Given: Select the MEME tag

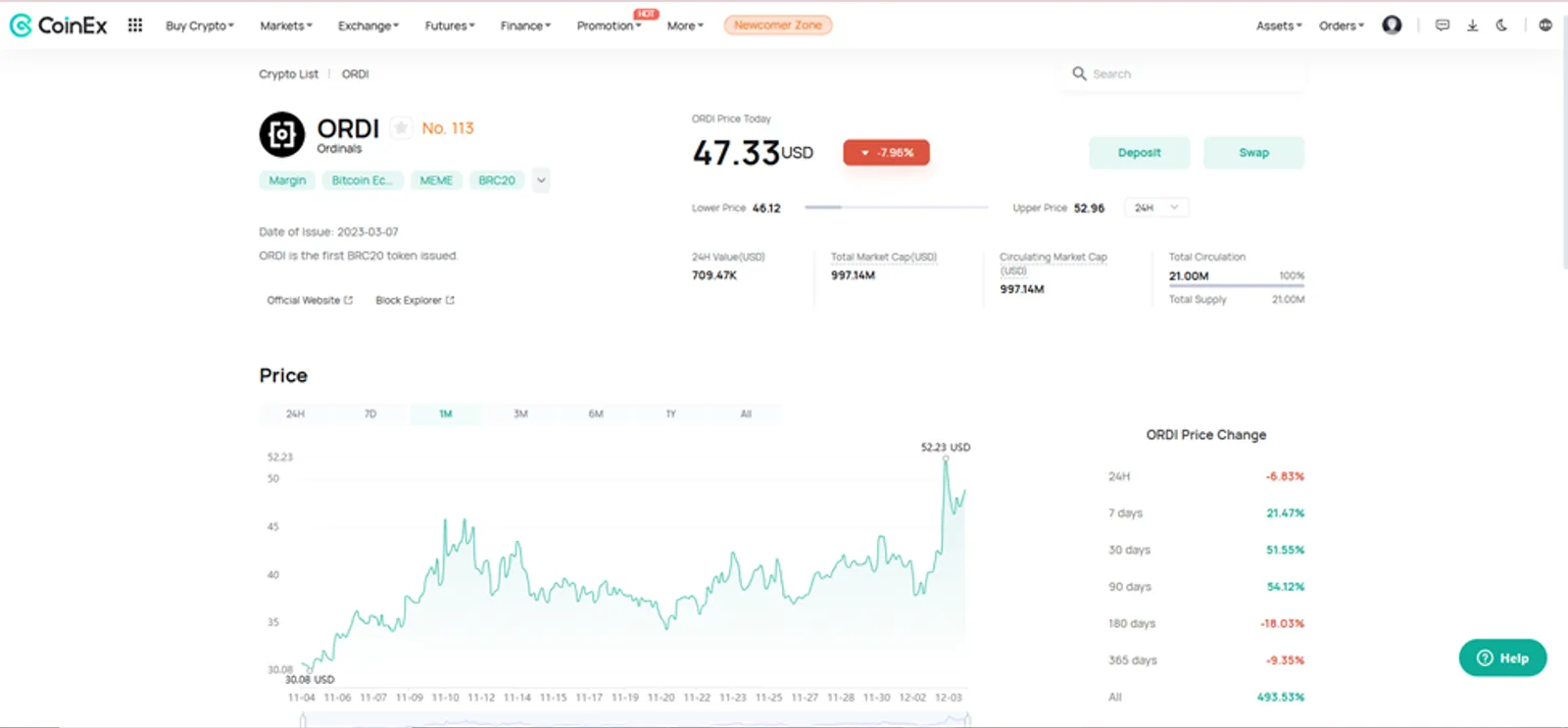Looking at the screenshot, I should [x=436, y=180].
